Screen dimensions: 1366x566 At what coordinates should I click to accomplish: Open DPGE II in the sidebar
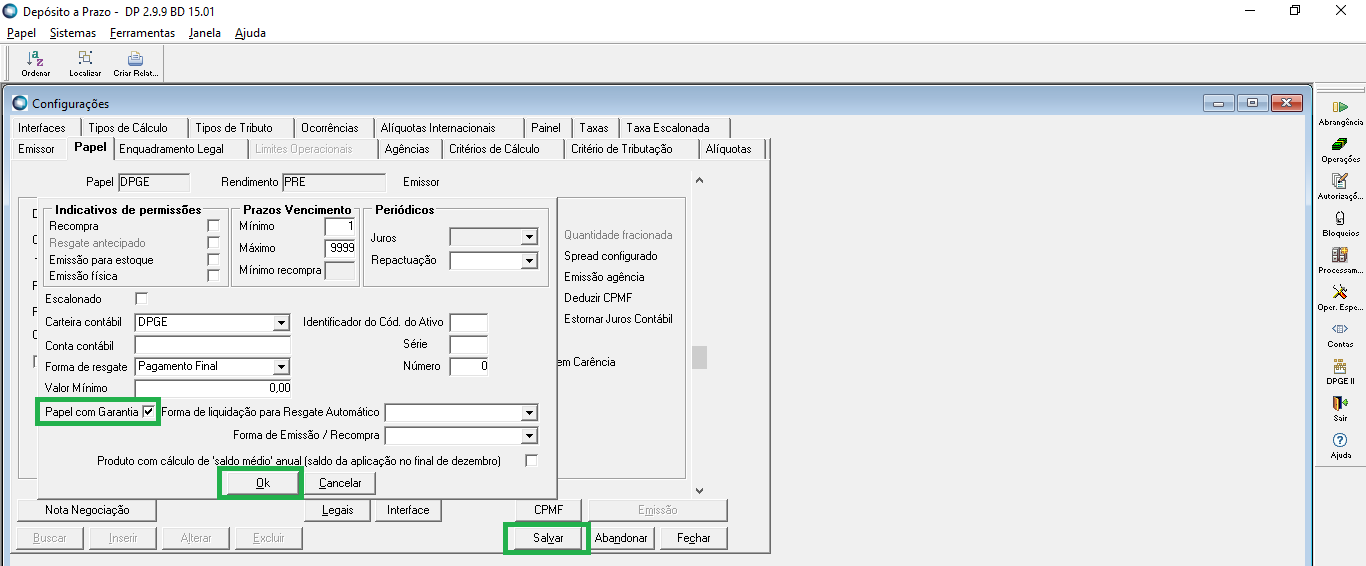(1340, 372)
